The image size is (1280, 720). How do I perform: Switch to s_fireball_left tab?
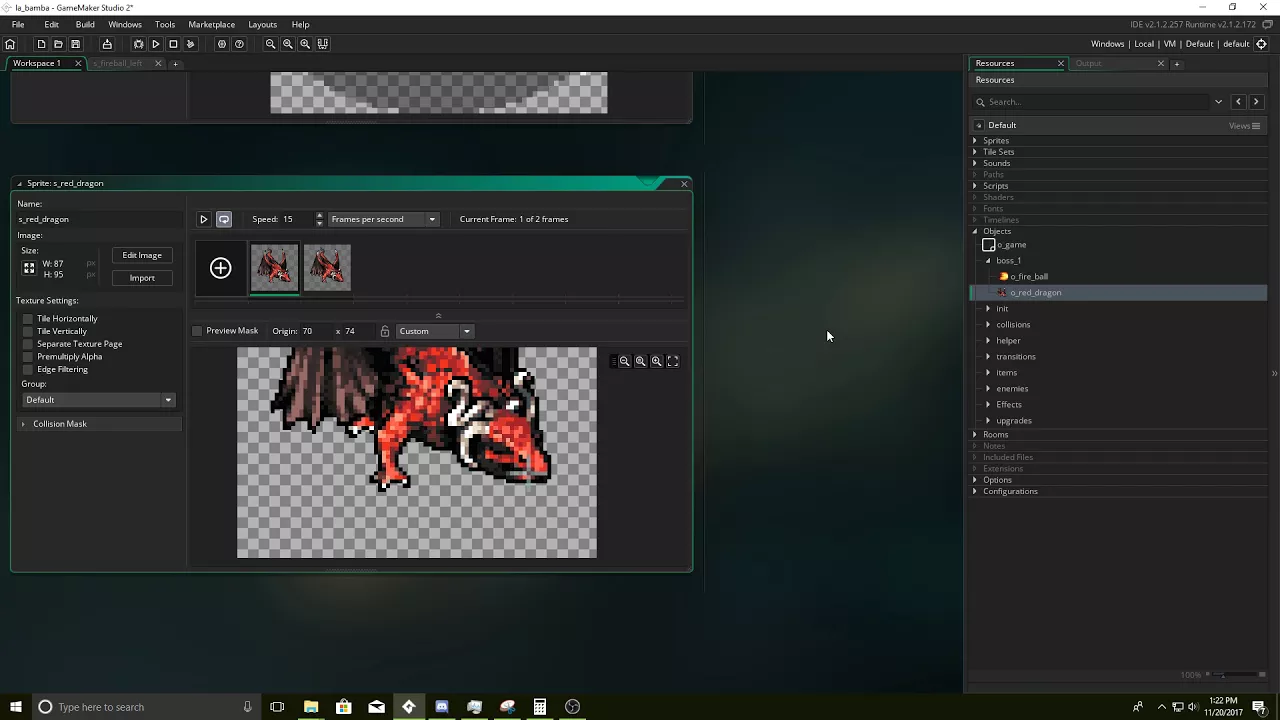118,63
